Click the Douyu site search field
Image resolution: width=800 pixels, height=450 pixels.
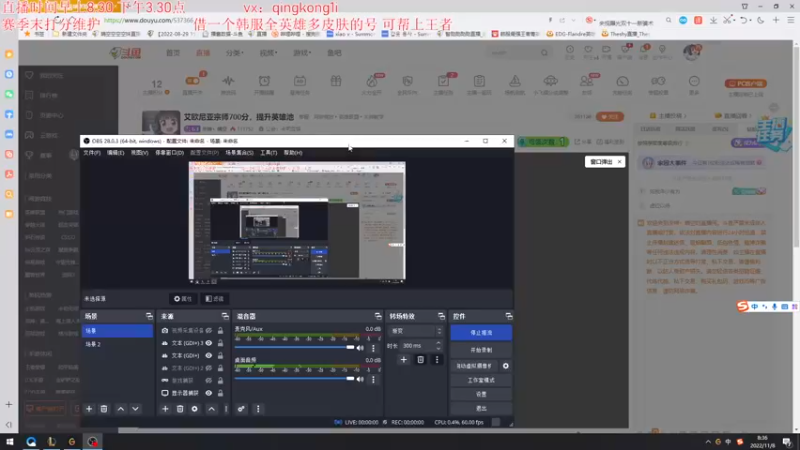coord(513,53)
